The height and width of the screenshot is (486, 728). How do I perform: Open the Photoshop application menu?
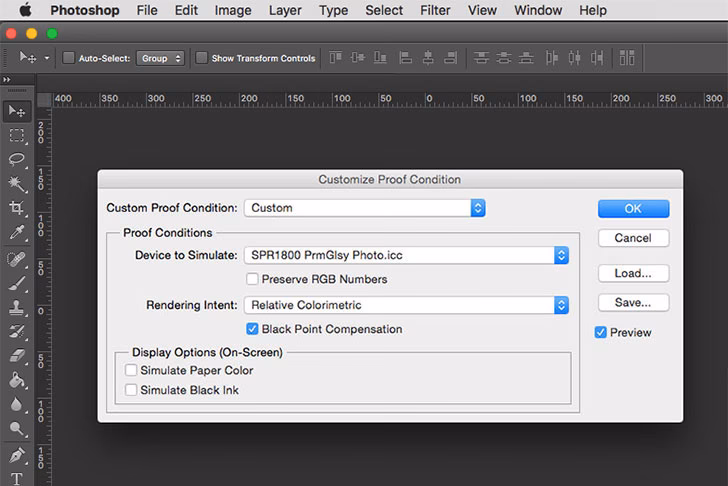pos(84,10)
